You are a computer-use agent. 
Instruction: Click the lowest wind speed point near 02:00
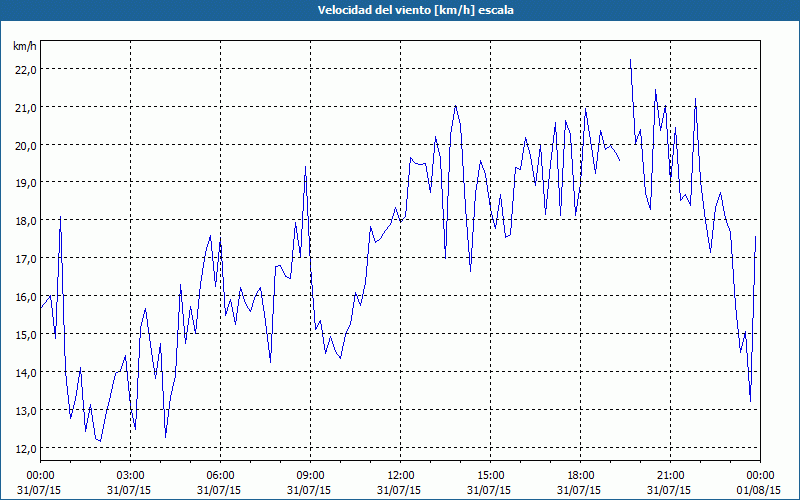click(x=100, y=441)
